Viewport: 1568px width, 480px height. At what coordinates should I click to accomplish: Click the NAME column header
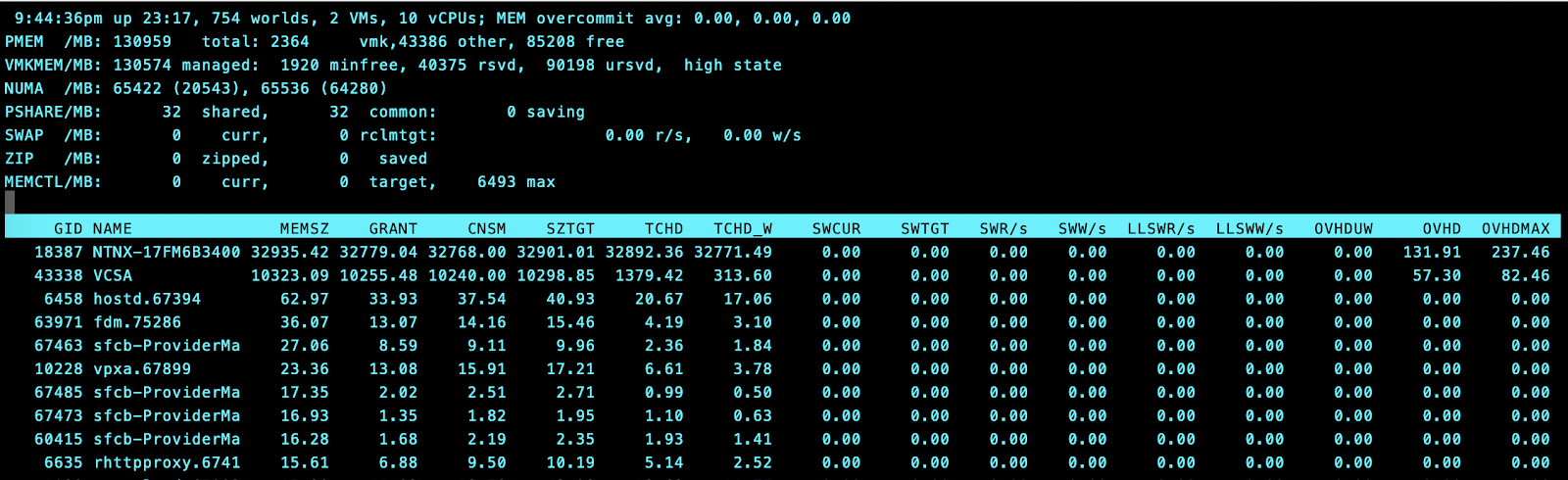pyautogui.click(x=113, y=228)
